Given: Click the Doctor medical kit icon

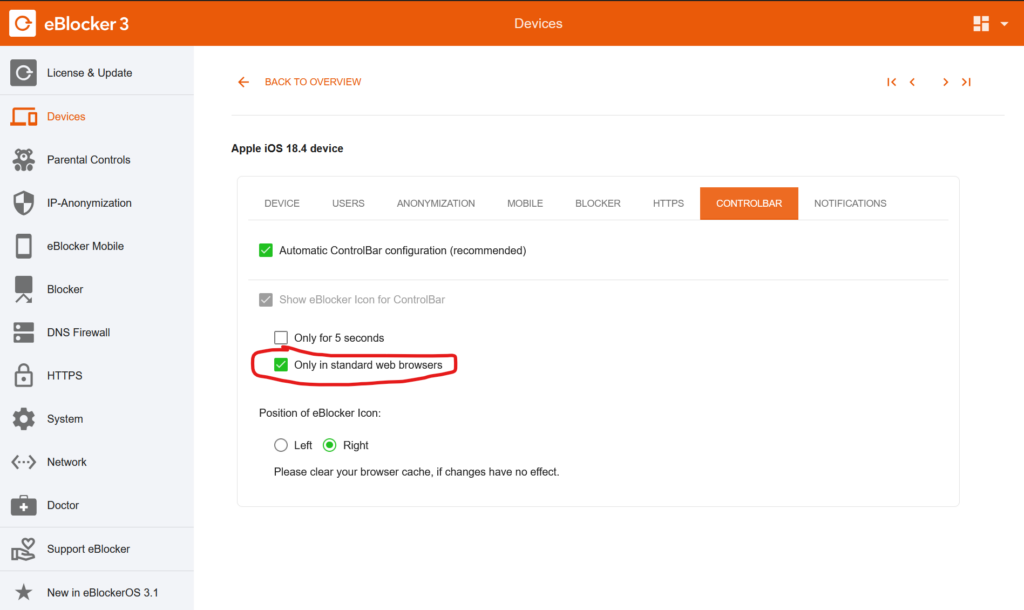Looking at the screenshot, I should coord(24,505).
